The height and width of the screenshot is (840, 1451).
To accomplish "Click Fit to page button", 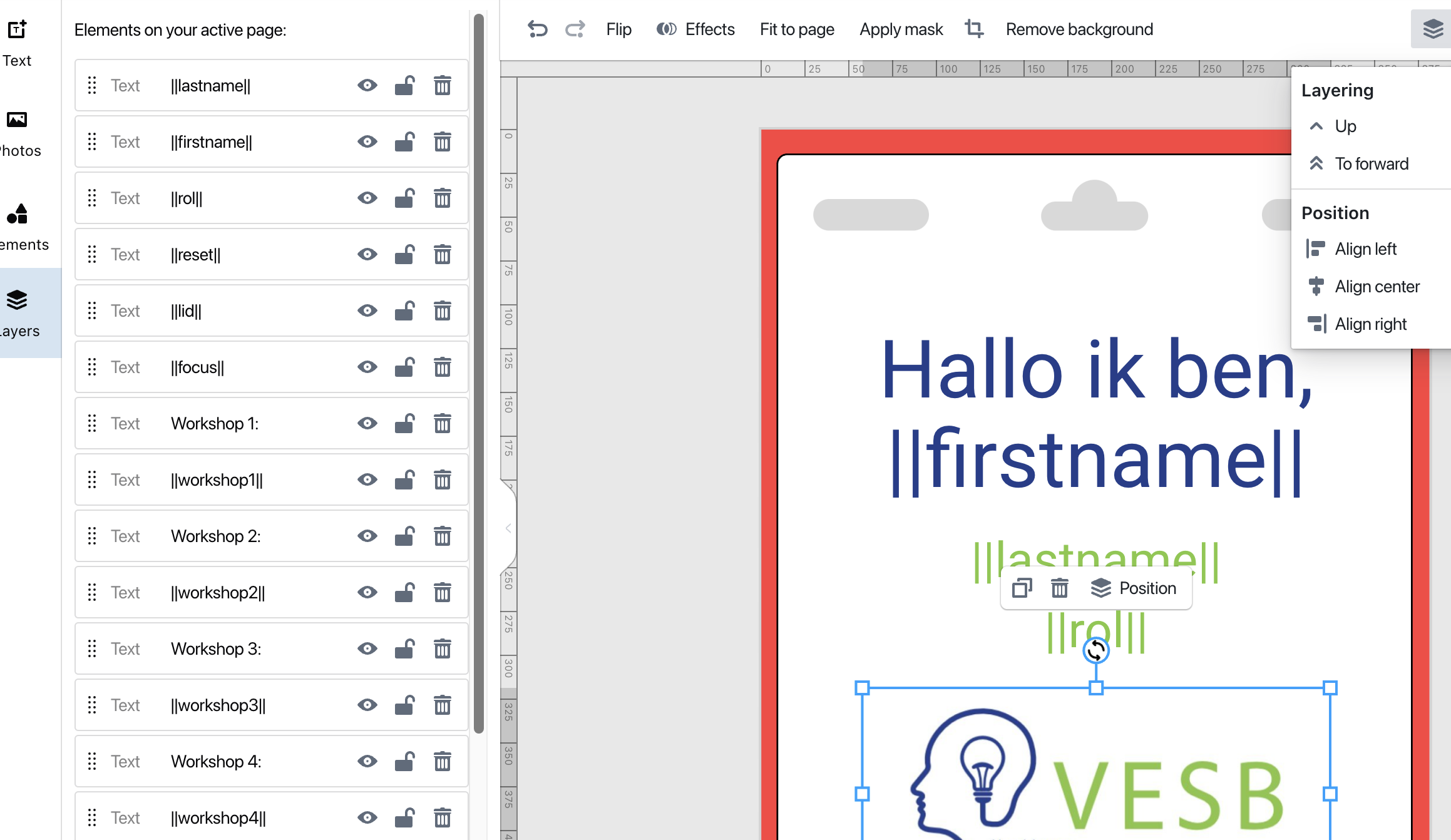I will pos(797,29).
